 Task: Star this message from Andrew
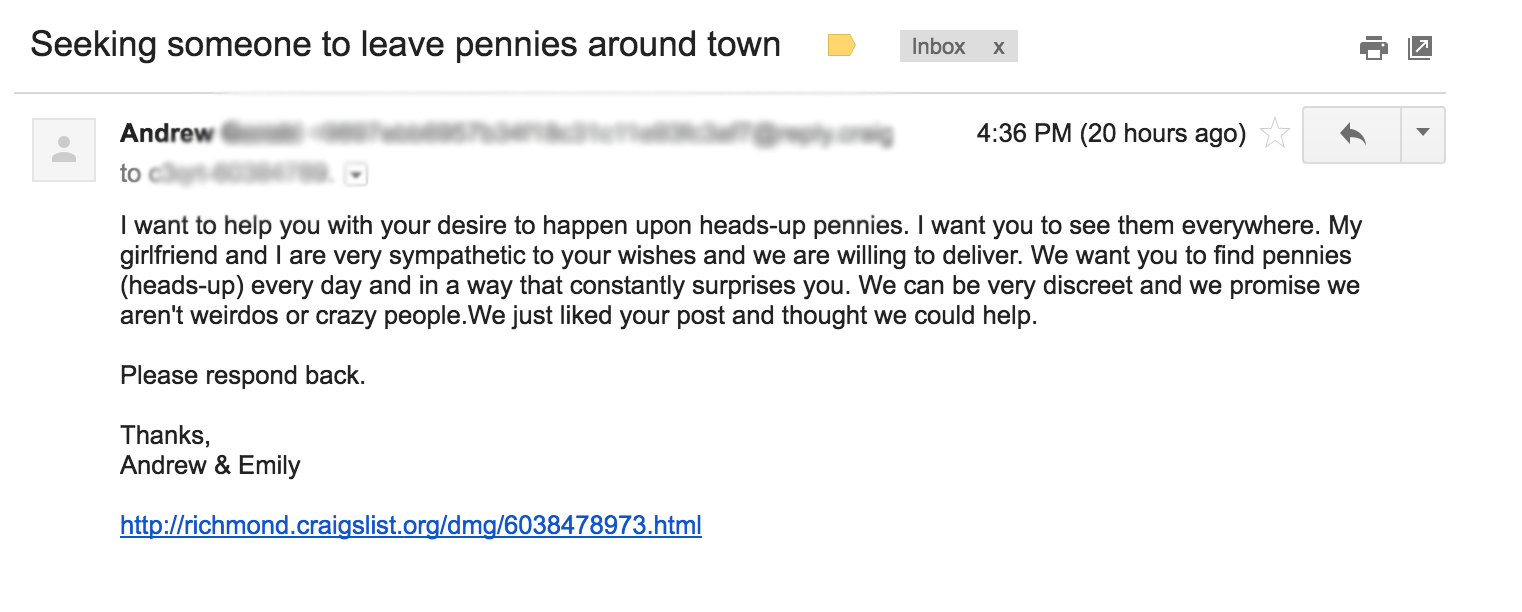(1275, 133)
